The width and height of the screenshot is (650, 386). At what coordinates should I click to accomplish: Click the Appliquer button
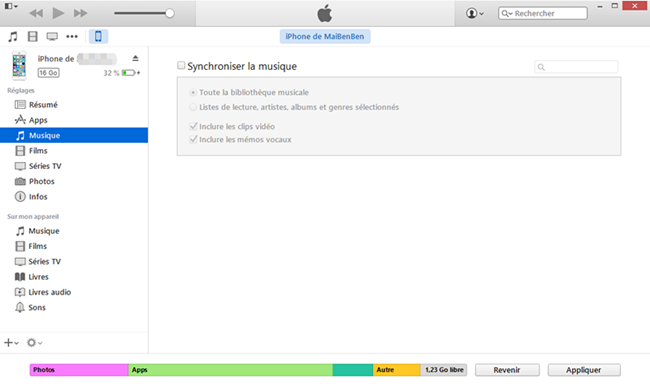[x=584, y=370]
